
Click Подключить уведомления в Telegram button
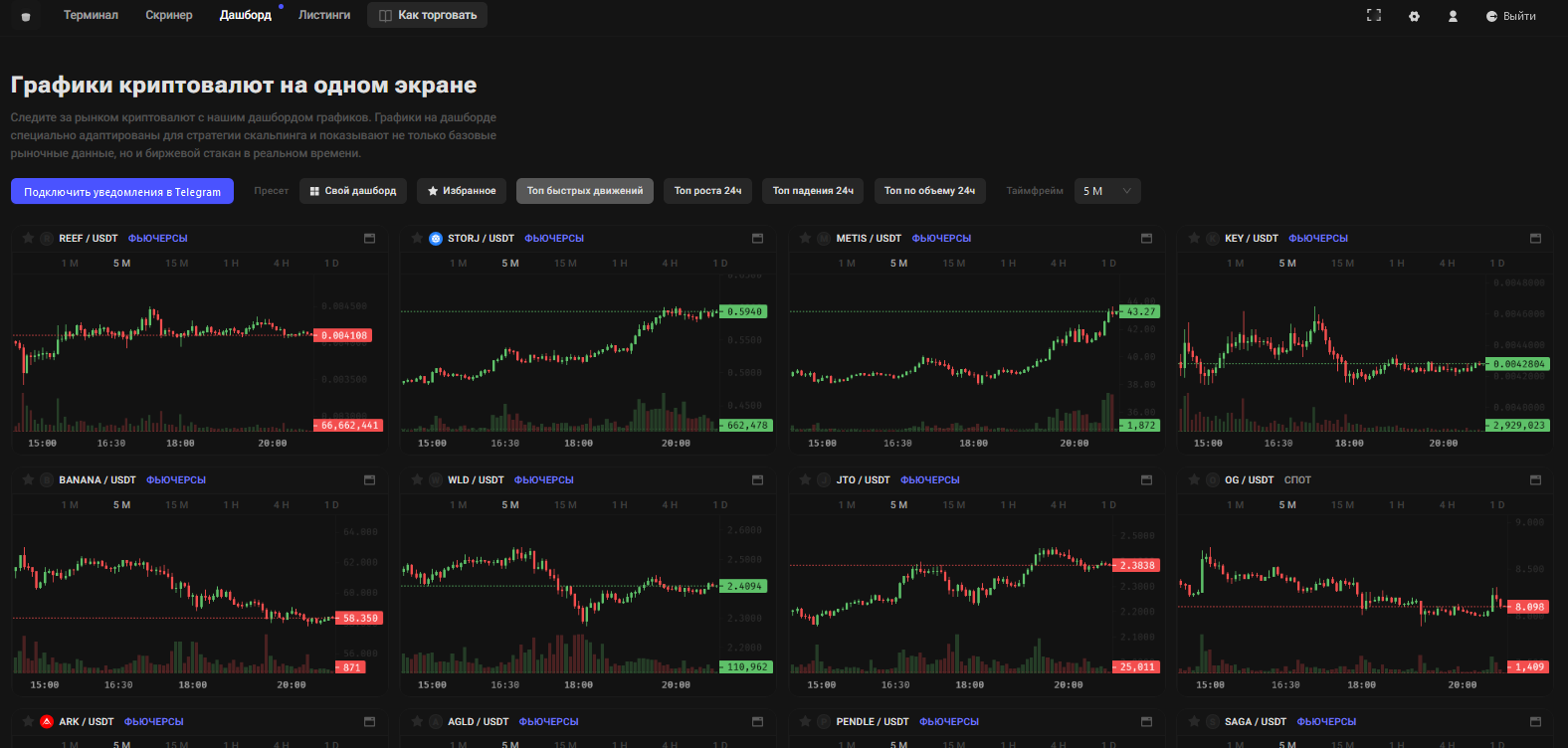coord(122,191)
